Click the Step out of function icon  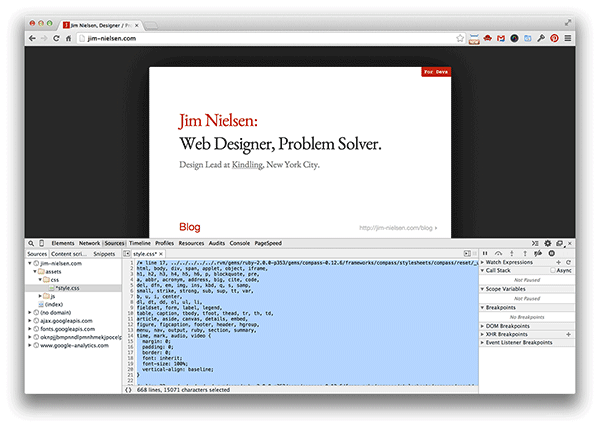(525, 253)
